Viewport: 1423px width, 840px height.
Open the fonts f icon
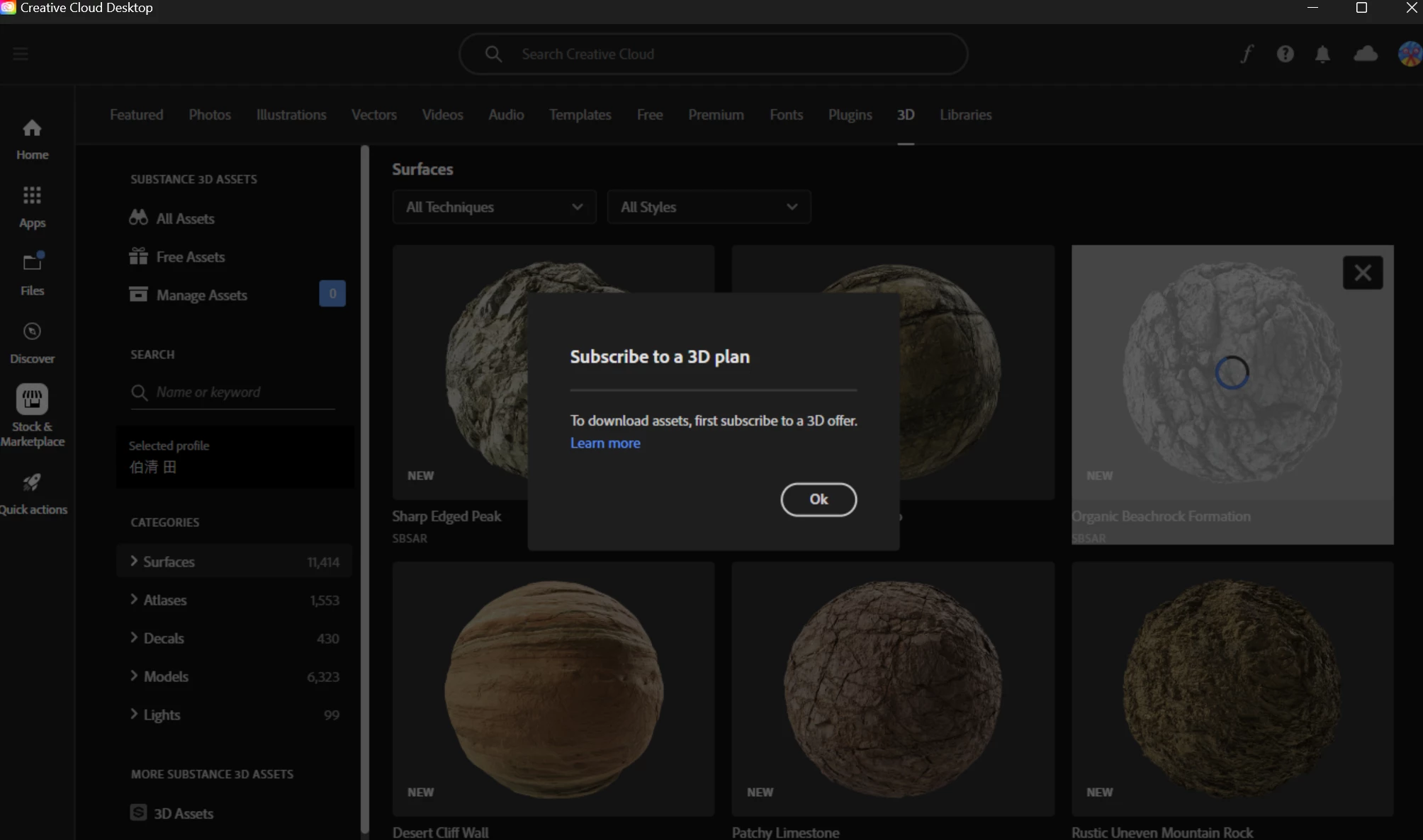point(1247,54)
